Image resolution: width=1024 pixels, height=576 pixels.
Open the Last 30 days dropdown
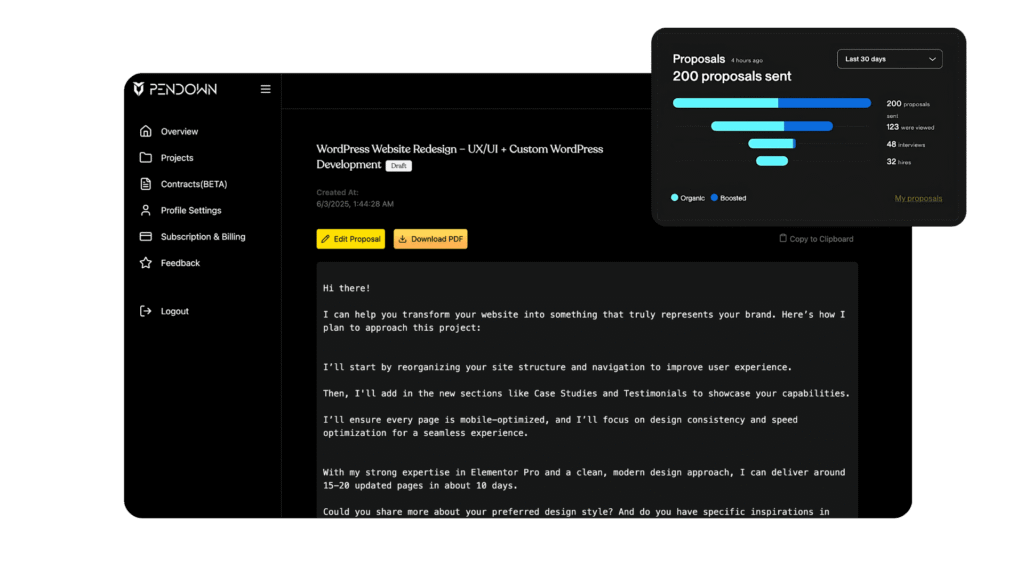(x=889, y=59)
